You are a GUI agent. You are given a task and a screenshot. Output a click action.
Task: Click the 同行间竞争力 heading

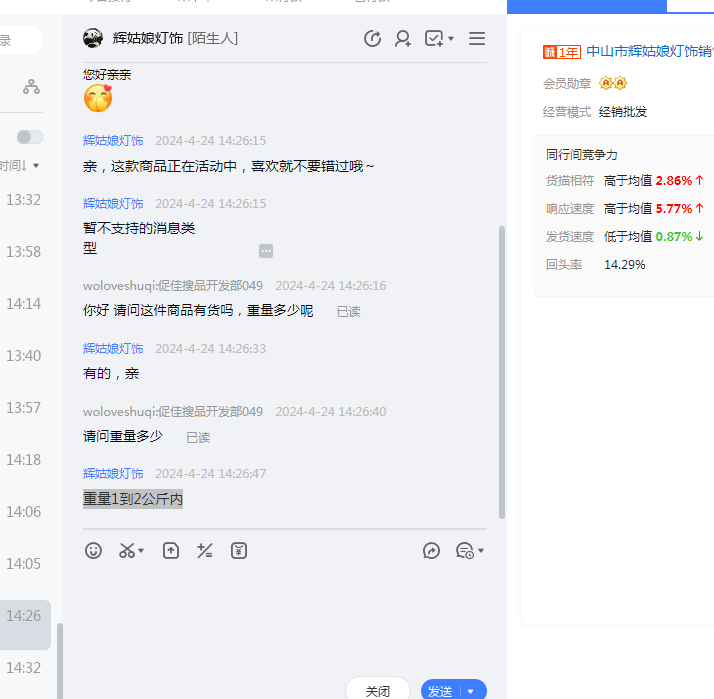581,155
